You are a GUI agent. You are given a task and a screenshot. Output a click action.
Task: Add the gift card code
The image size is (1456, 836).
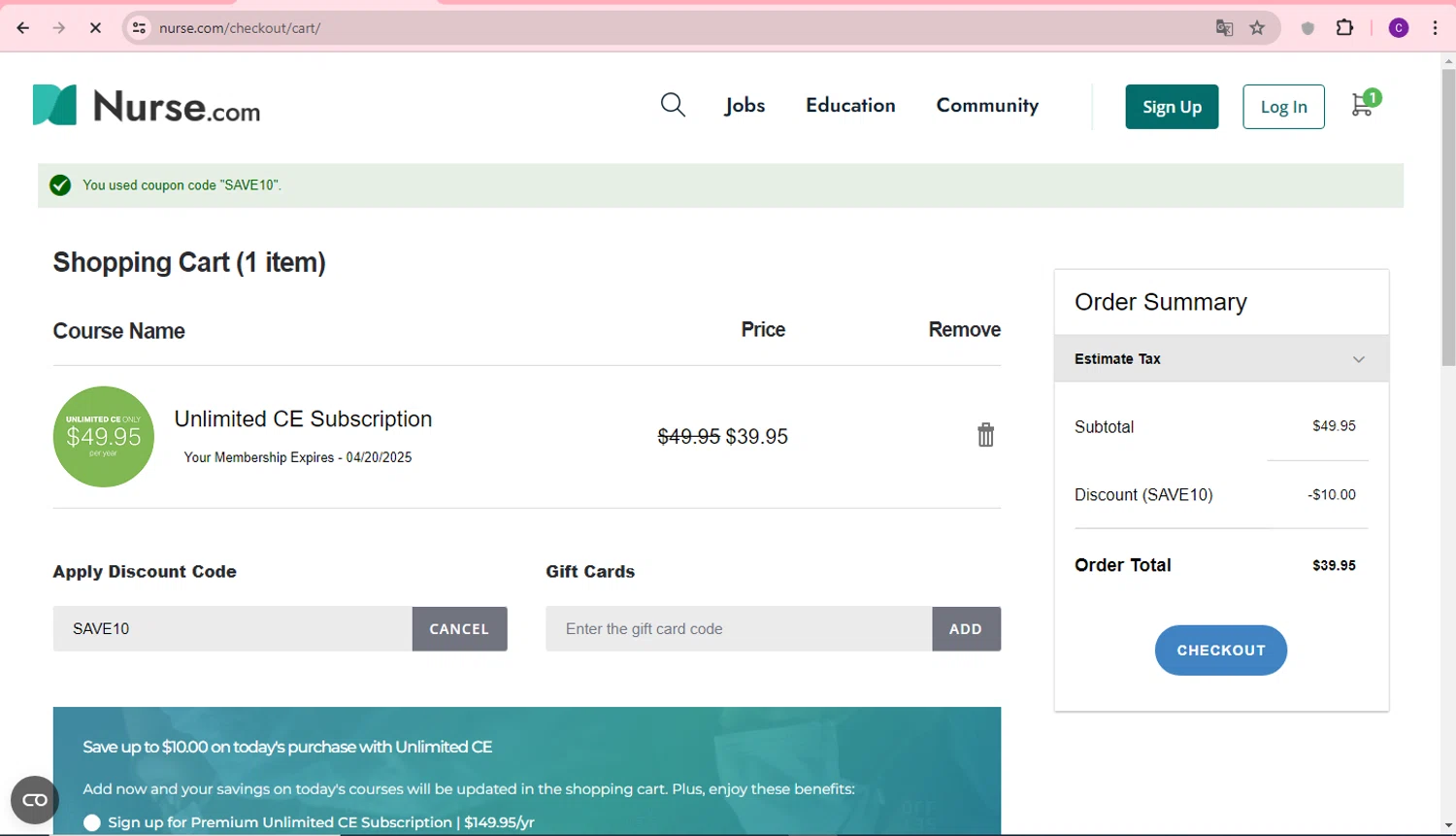pos(966,629)
